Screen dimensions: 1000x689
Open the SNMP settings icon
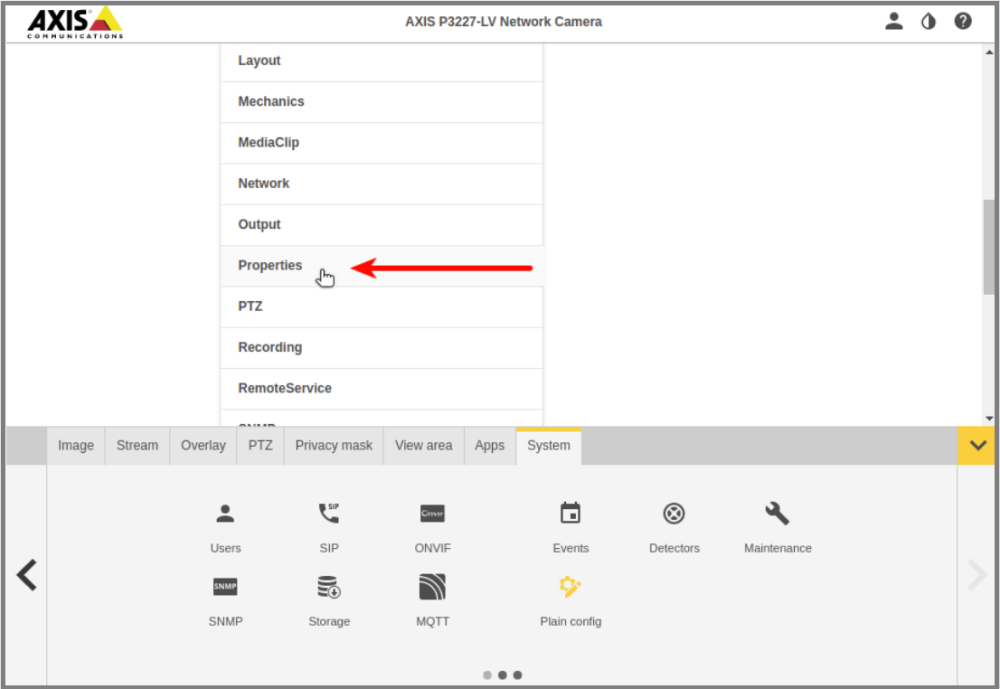[x=225, y=587]
